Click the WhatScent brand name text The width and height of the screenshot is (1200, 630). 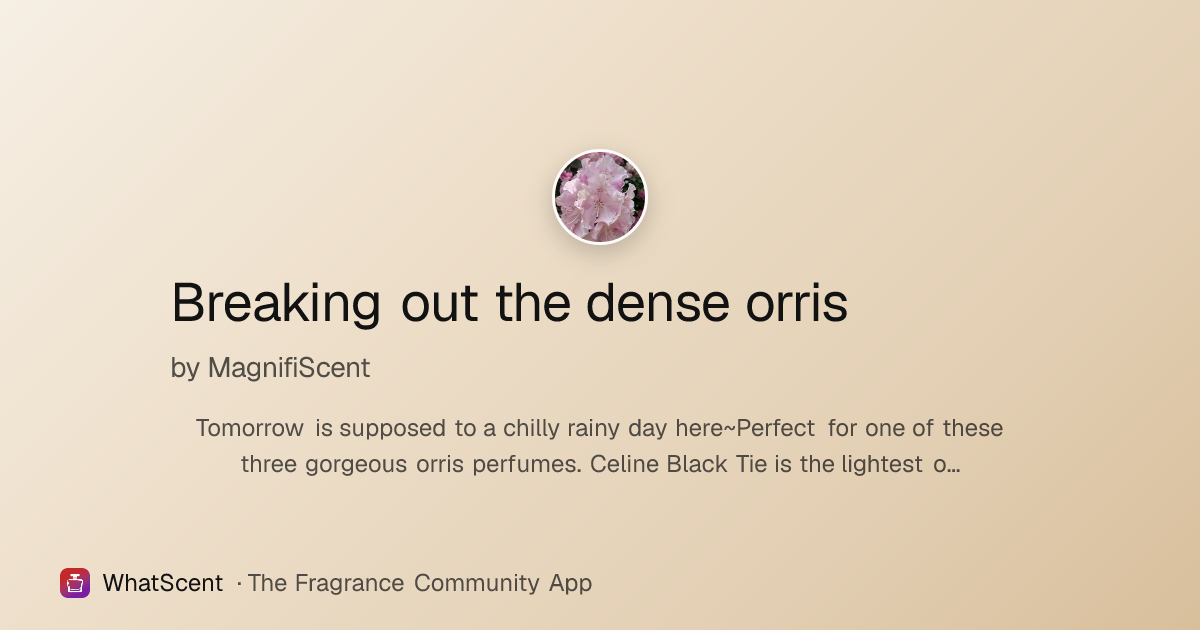pos(163,583)
